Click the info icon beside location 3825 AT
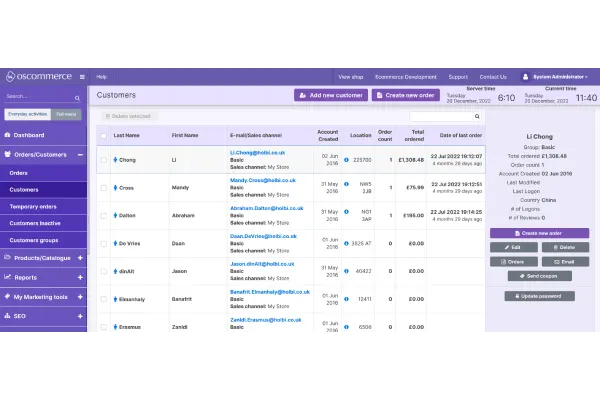Image resolution: width=600 pixels, height=400 pixels. (346, 243)
